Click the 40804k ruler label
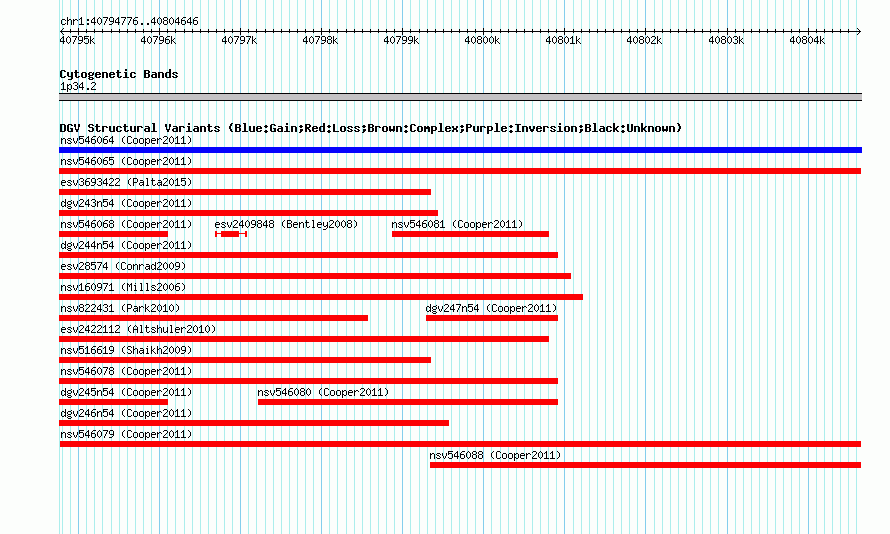Image resolution: width=890 pixels, height=534 pixels. pyautogui.click(x=807, y=40)
